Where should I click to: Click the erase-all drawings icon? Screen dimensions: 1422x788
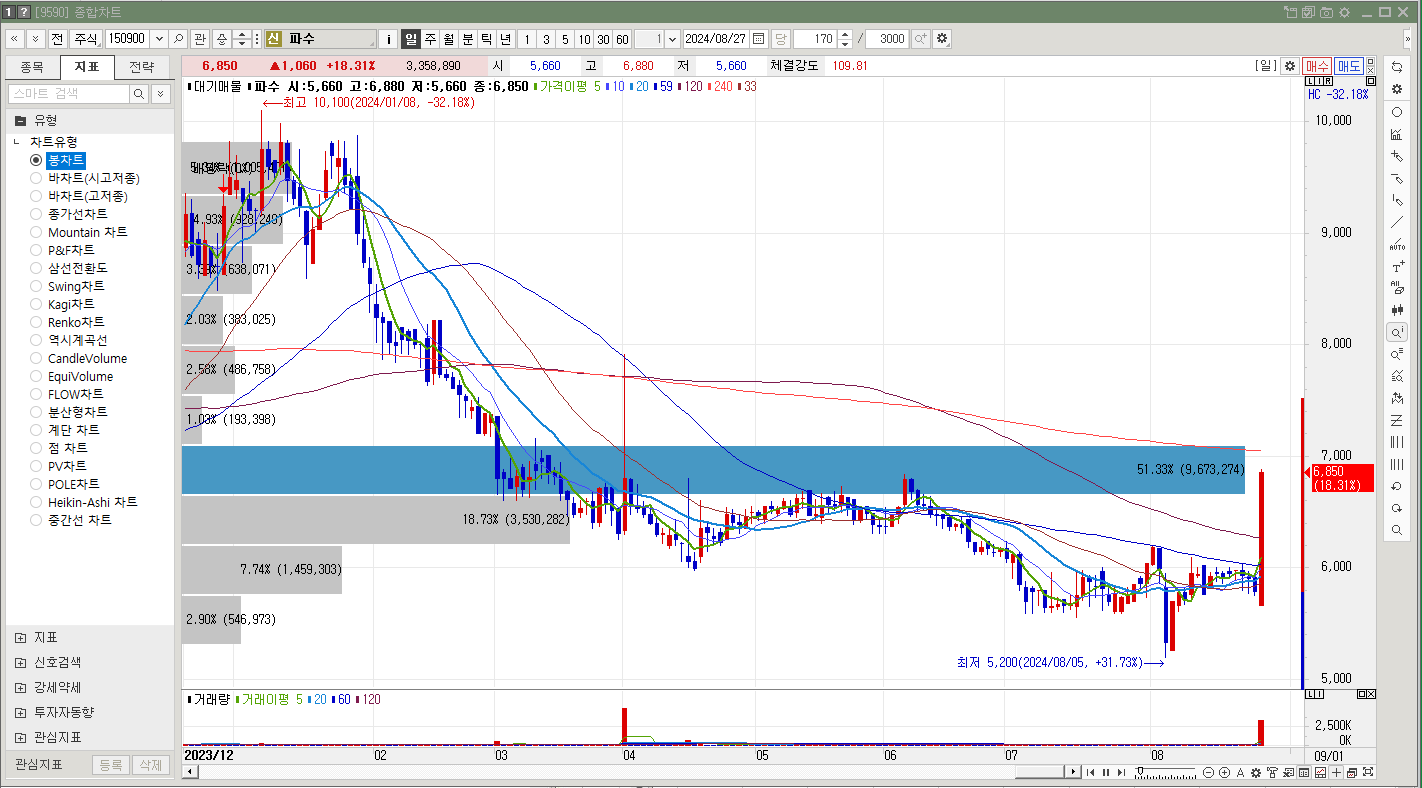[1397, 288]
